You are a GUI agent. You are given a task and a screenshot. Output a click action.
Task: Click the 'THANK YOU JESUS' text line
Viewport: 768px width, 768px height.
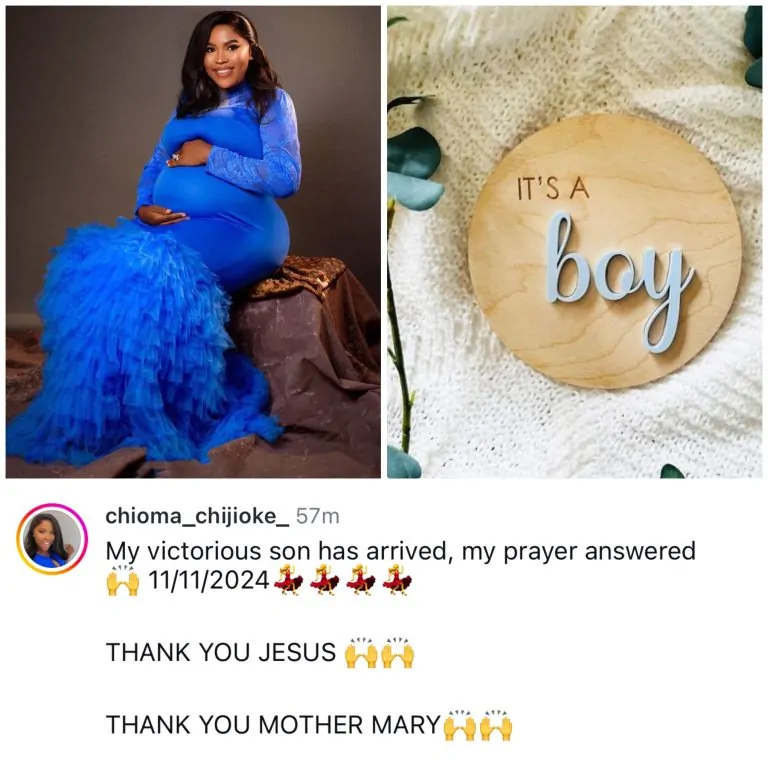pos(221,653)
